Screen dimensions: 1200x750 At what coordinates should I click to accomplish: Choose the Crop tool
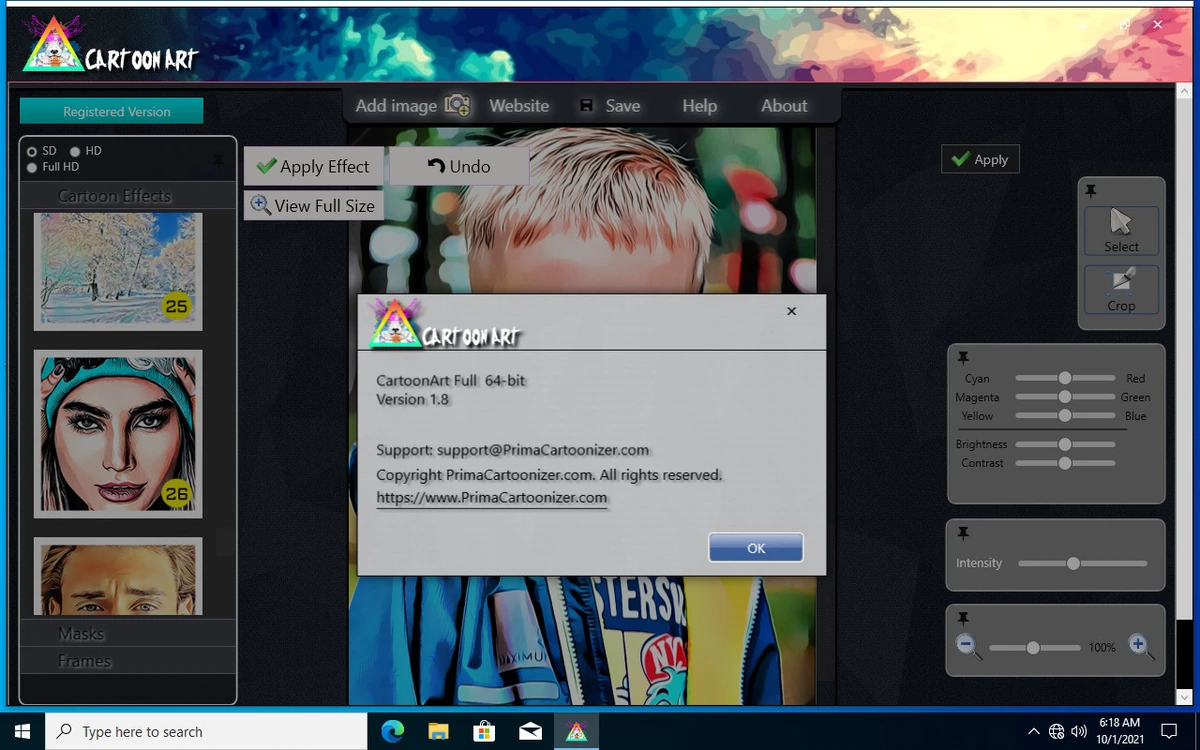1121,290
